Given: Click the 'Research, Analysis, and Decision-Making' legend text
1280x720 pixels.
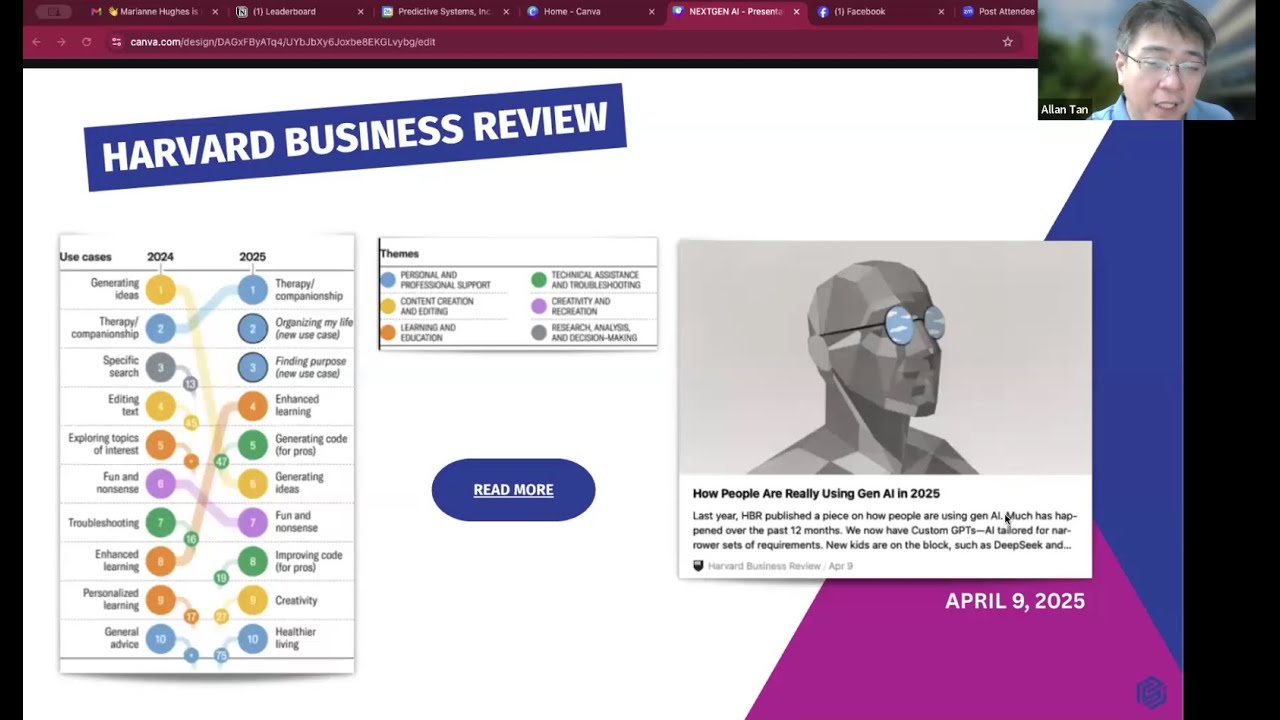Looking at the screenshot, I should point(594,333).
